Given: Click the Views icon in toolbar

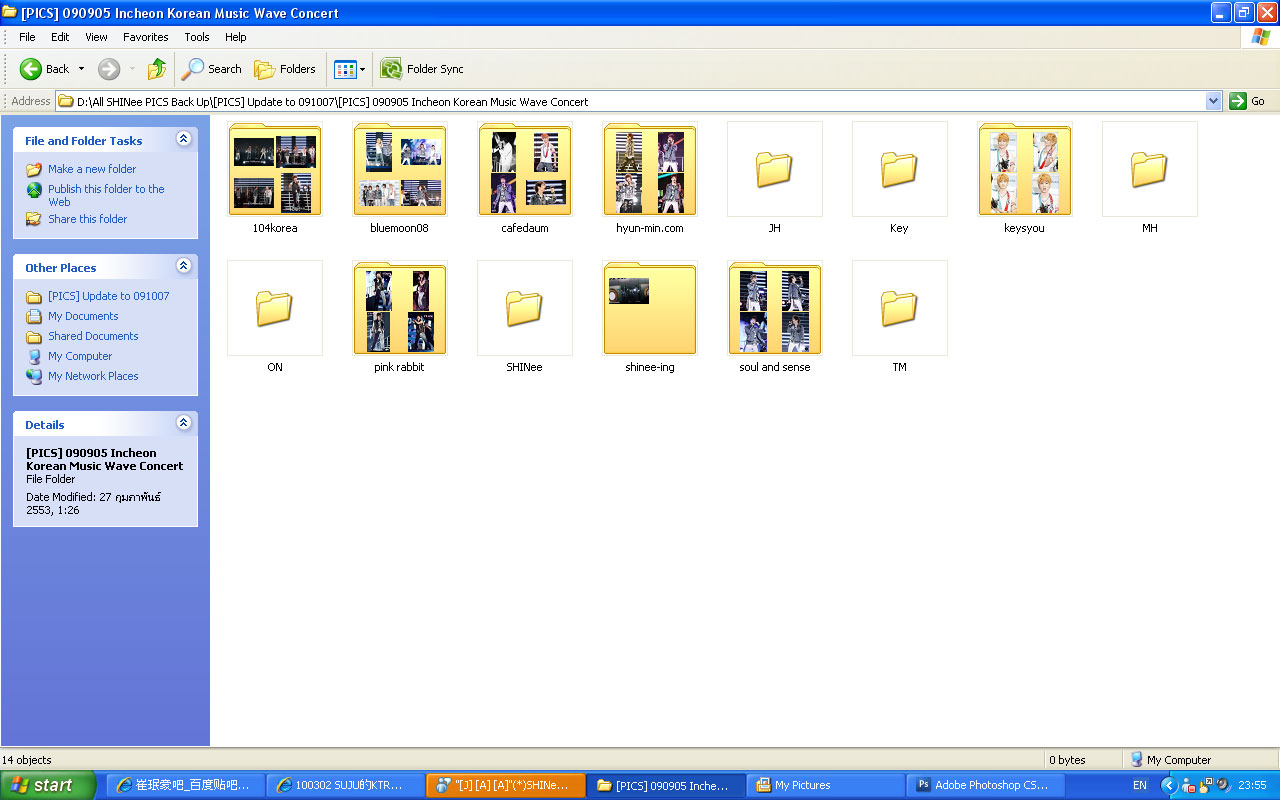Looking at the screenshot, I should (345, 69).
